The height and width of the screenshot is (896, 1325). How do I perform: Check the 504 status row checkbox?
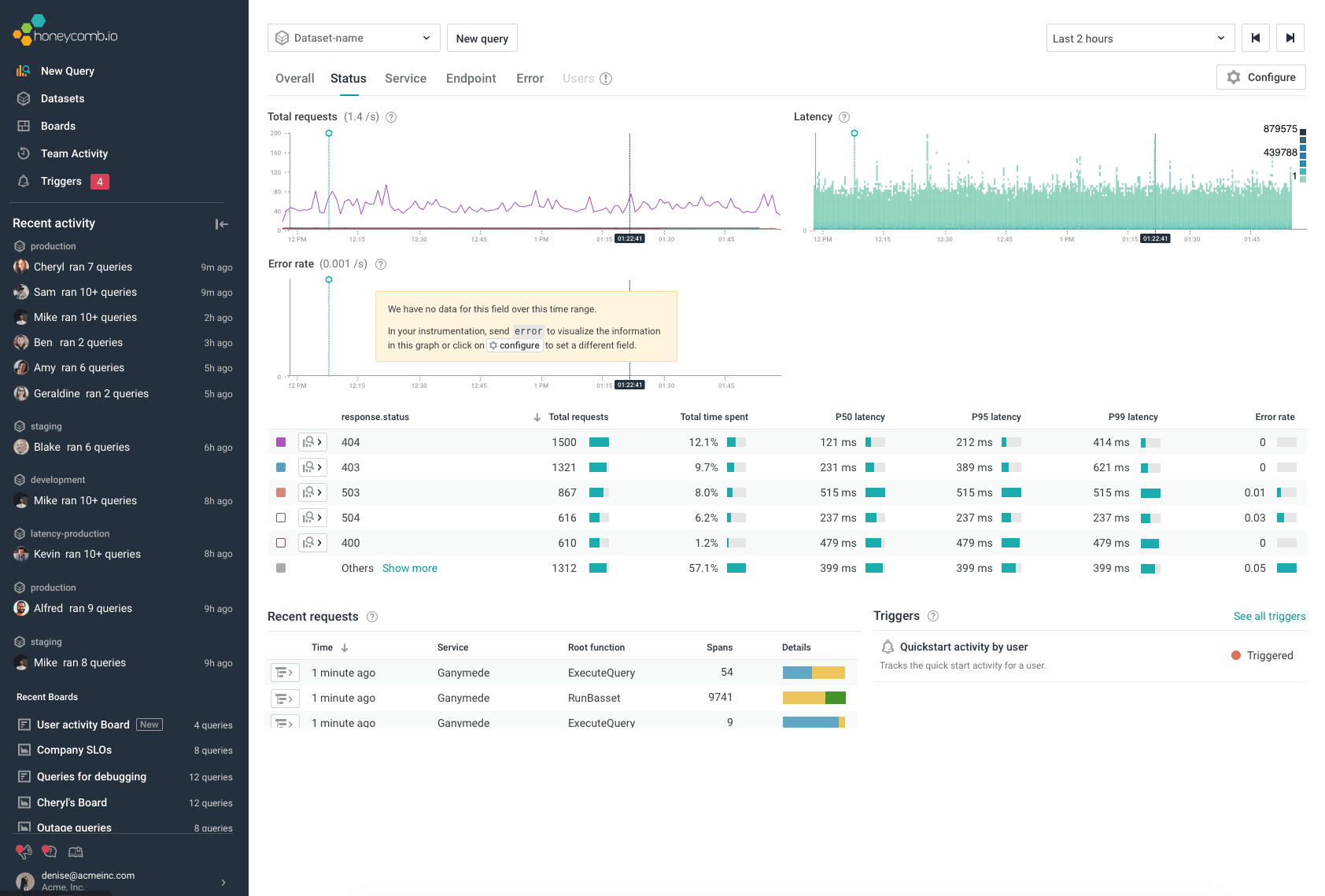pos(281,518)
